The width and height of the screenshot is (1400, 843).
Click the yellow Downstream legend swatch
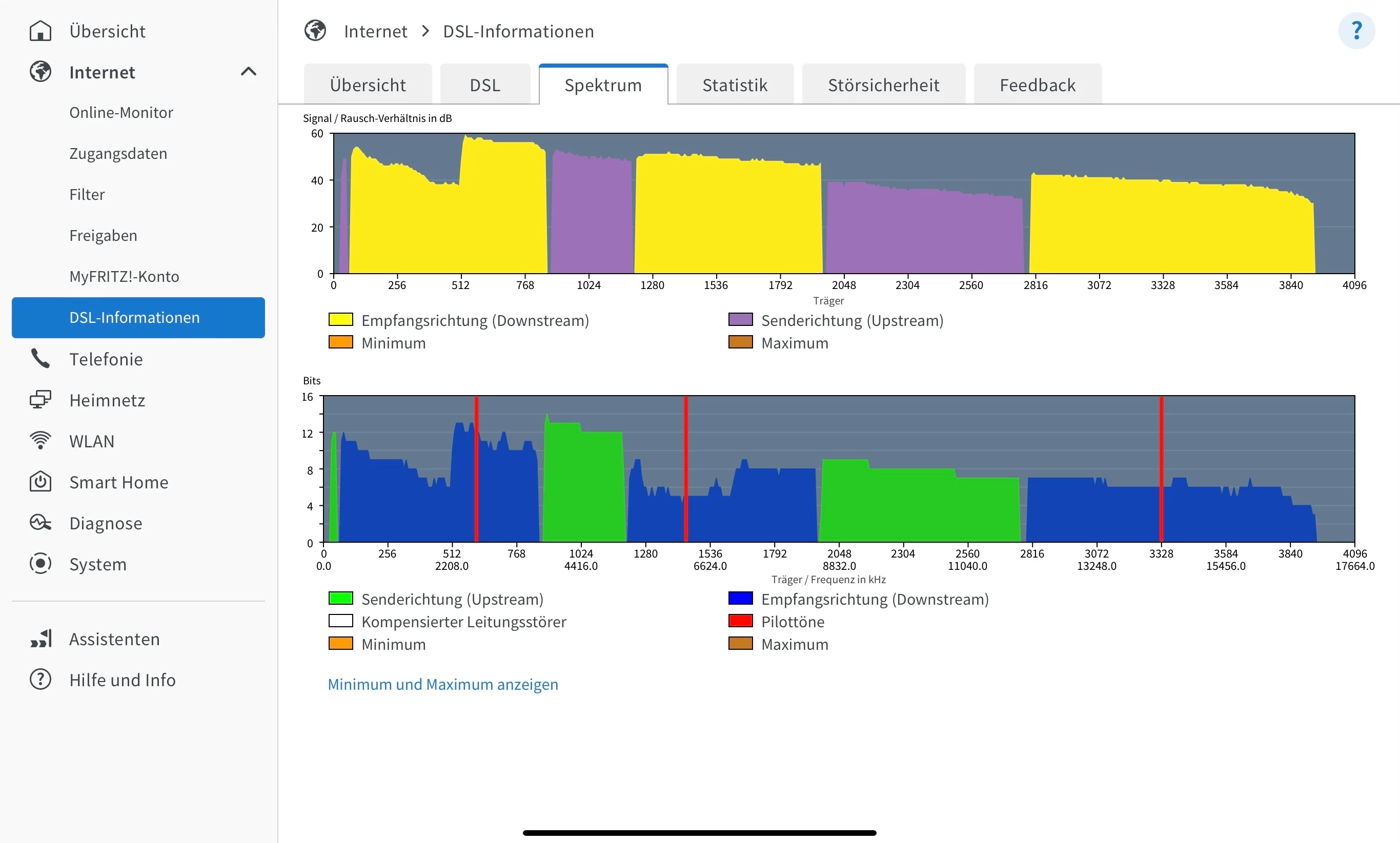tap(340, 320)
